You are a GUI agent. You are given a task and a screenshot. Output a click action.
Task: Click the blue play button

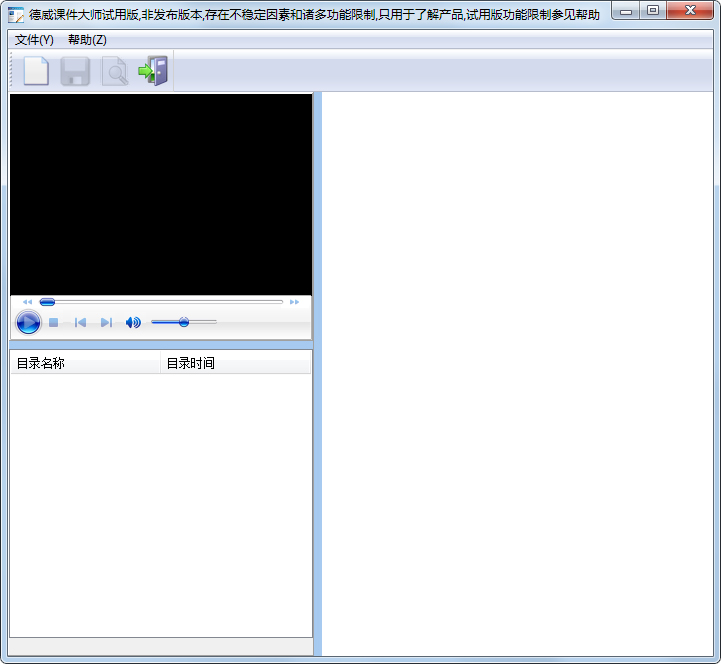pyautogui.click(x=28, y=322)
